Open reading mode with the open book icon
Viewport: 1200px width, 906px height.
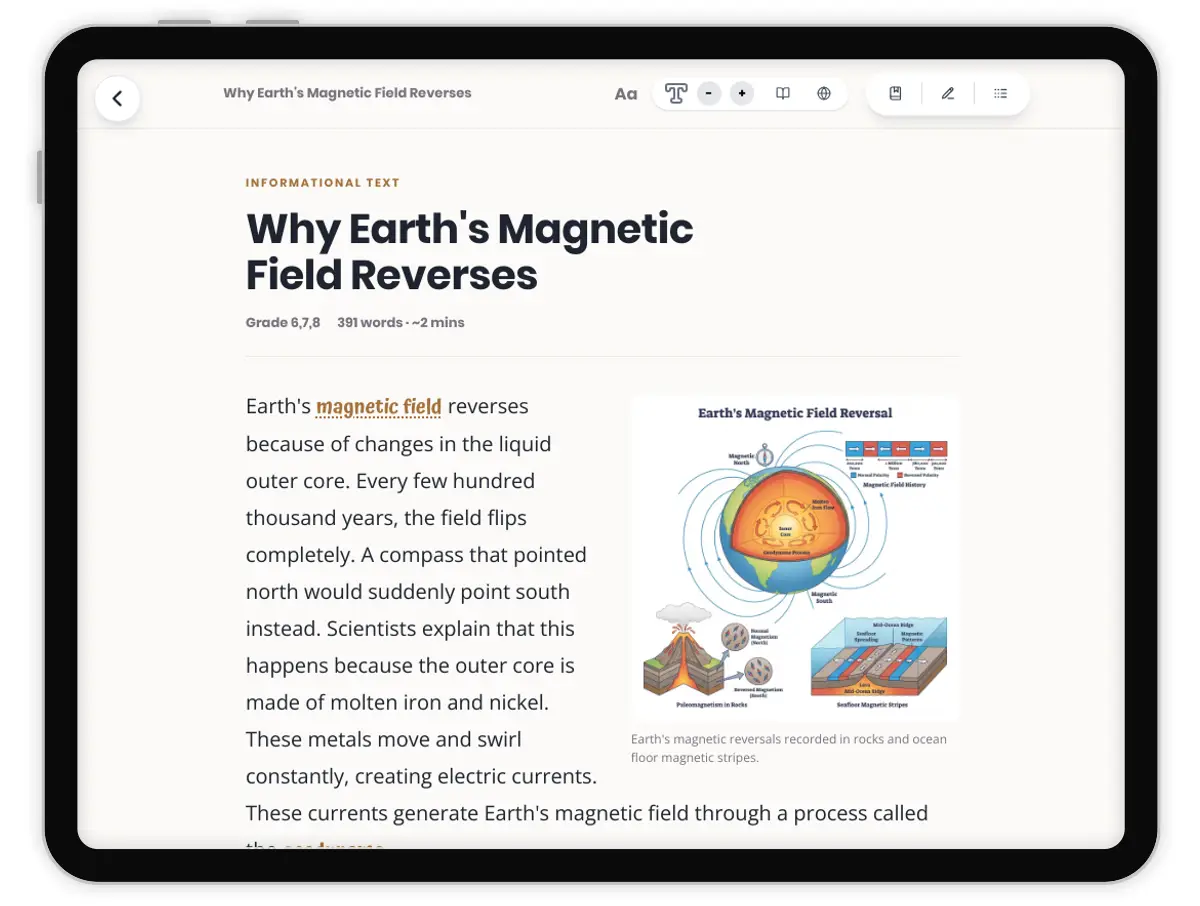tap(783, 94)
